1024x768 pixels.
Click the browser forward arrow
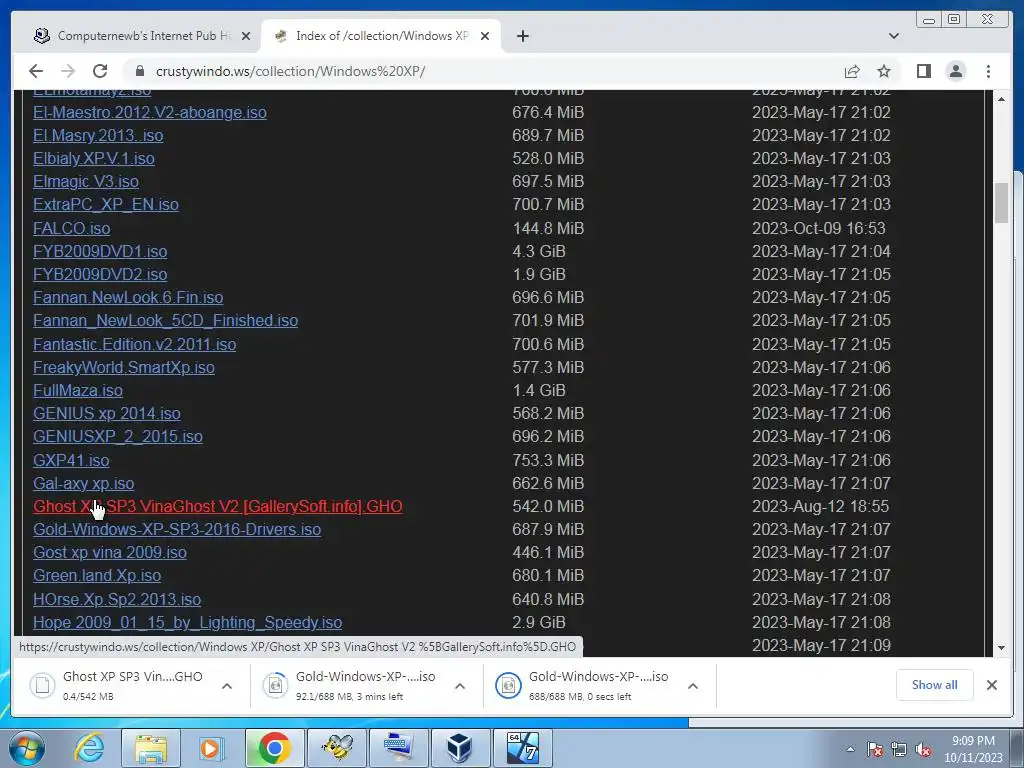tap(68, 71)
